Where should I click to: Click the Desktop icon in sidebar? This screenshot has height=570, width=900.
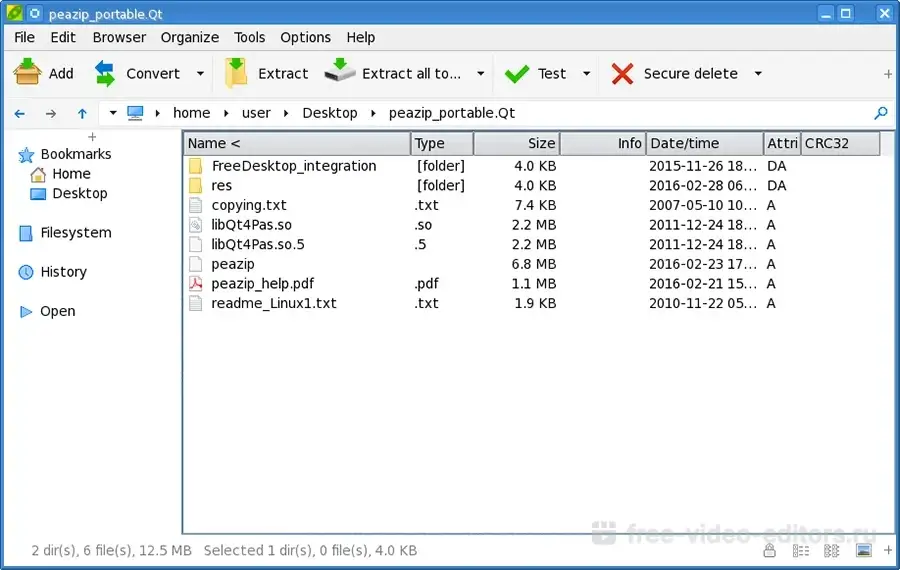[38, 194]
